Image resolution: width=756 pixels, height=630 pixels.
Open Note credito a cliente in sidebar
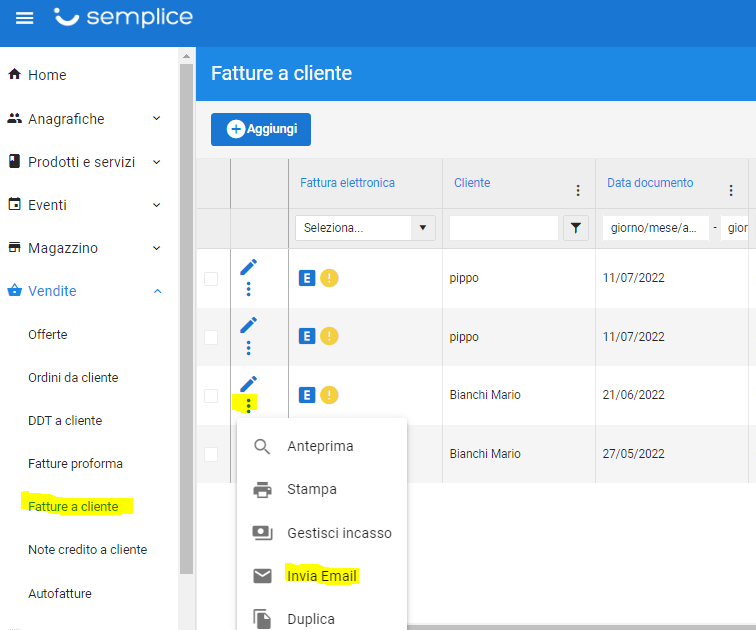pyautogui.click(x=88, y=550)
